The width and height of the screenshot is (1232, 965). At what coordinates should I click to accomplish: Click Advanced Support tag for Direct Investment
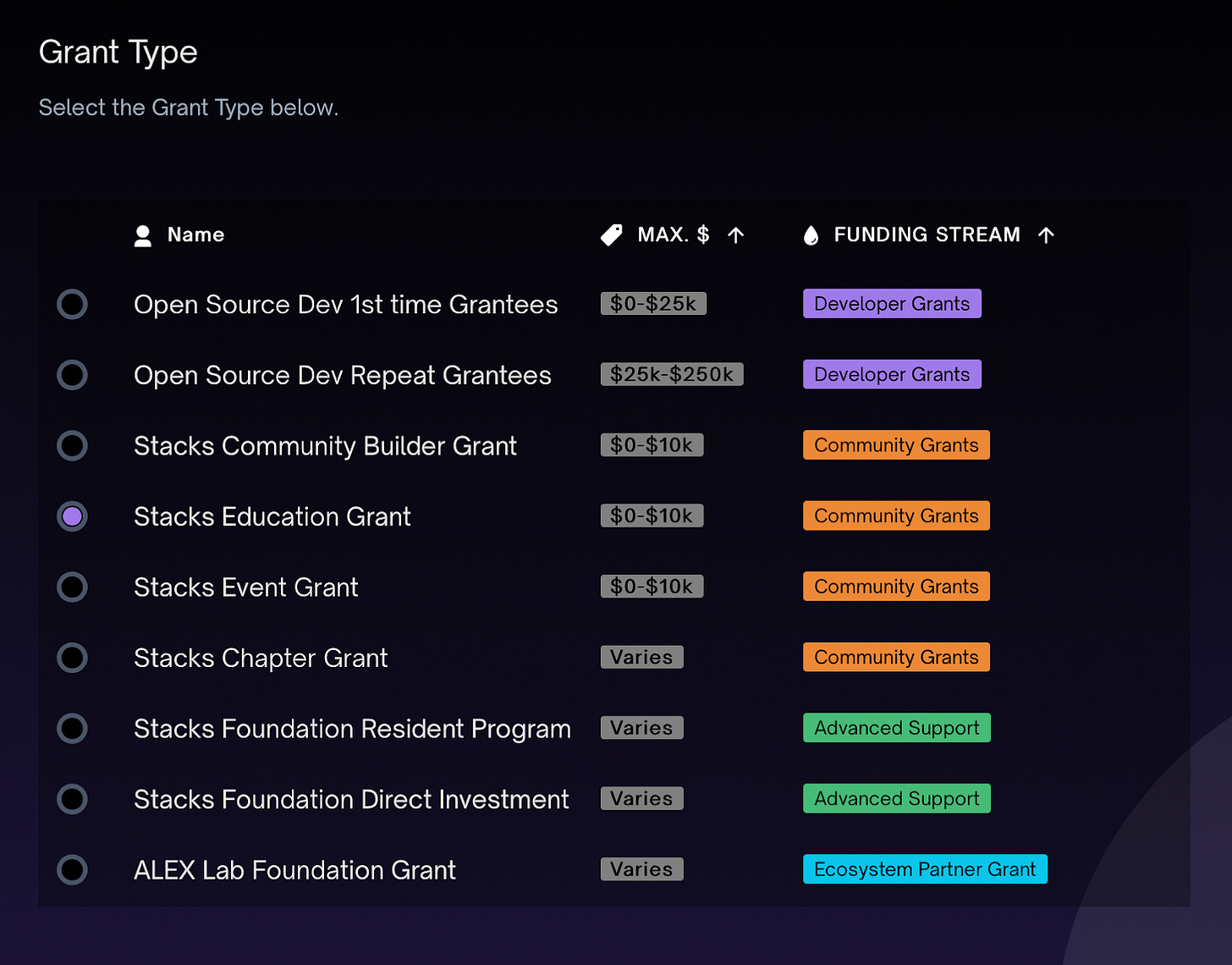(897, 798)
